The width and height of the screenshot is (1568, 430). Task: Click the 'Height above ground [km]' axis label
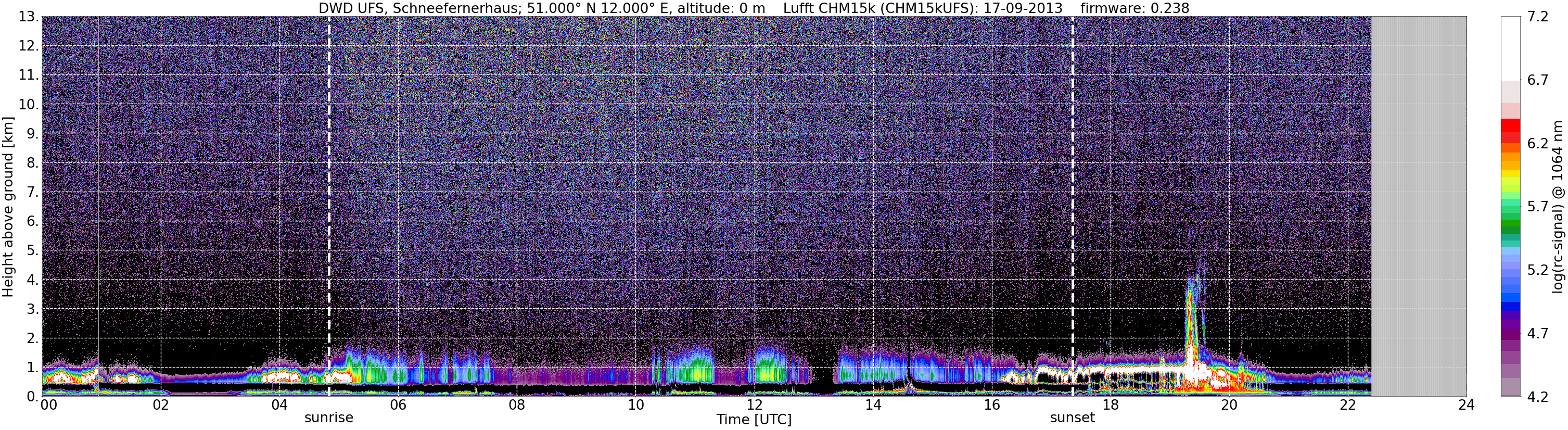8,207
